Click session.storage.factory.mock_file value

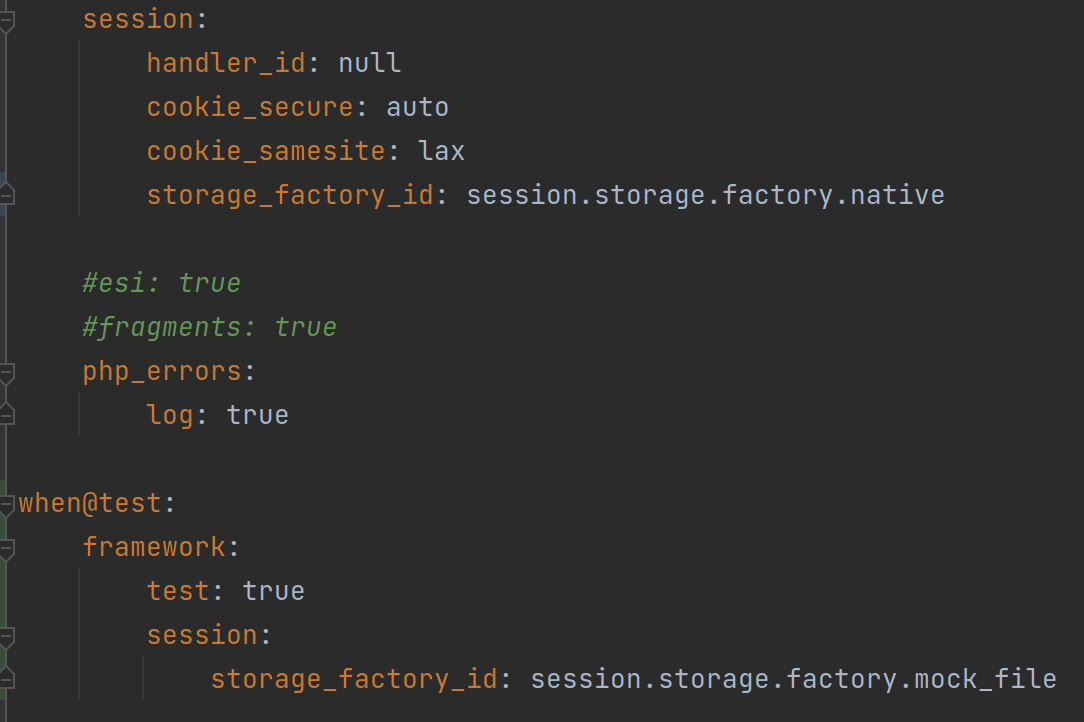click(794, 679)
